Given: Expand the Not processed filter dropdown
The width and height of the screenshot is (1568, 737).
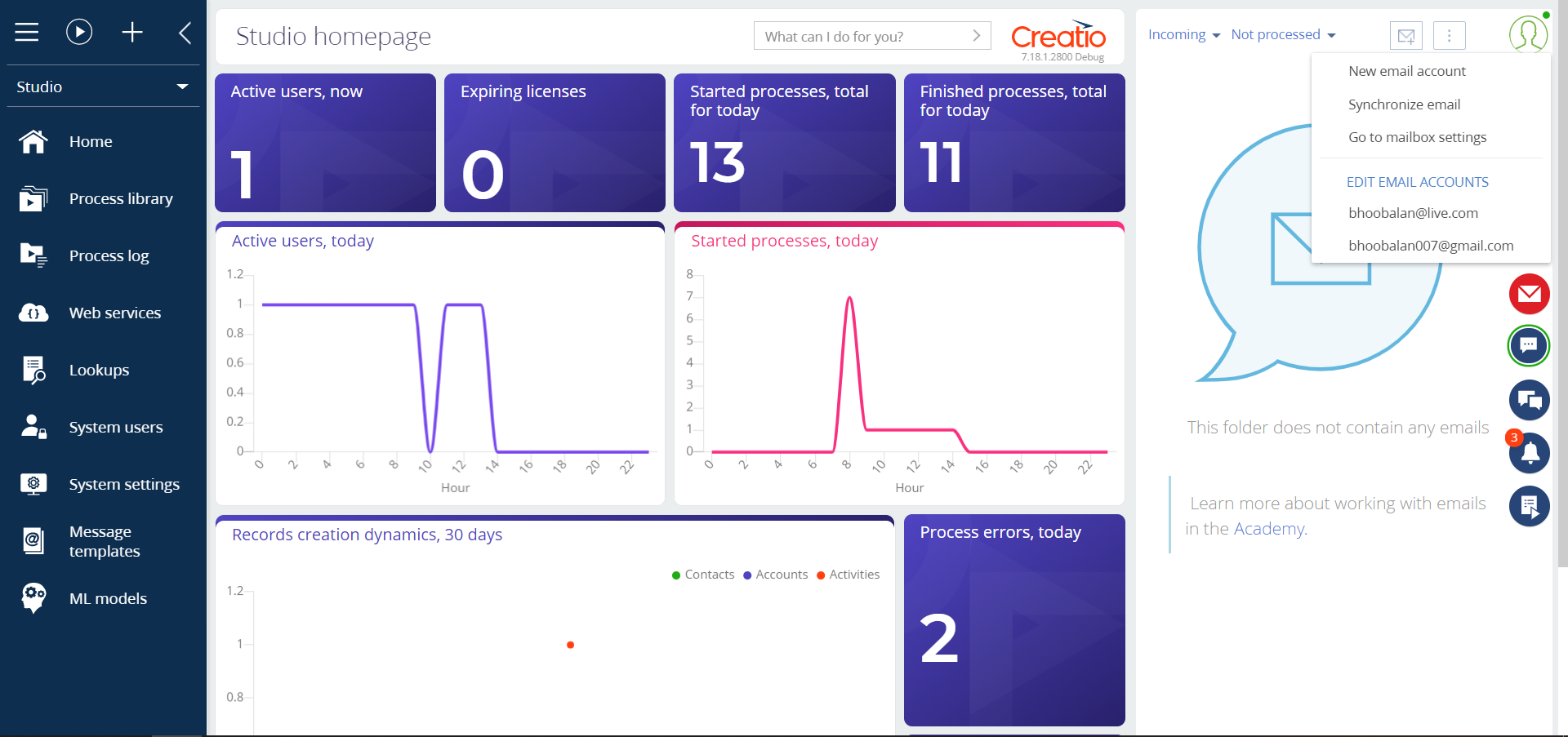Looking at the screenshot, I should [x=1283, y=34].
